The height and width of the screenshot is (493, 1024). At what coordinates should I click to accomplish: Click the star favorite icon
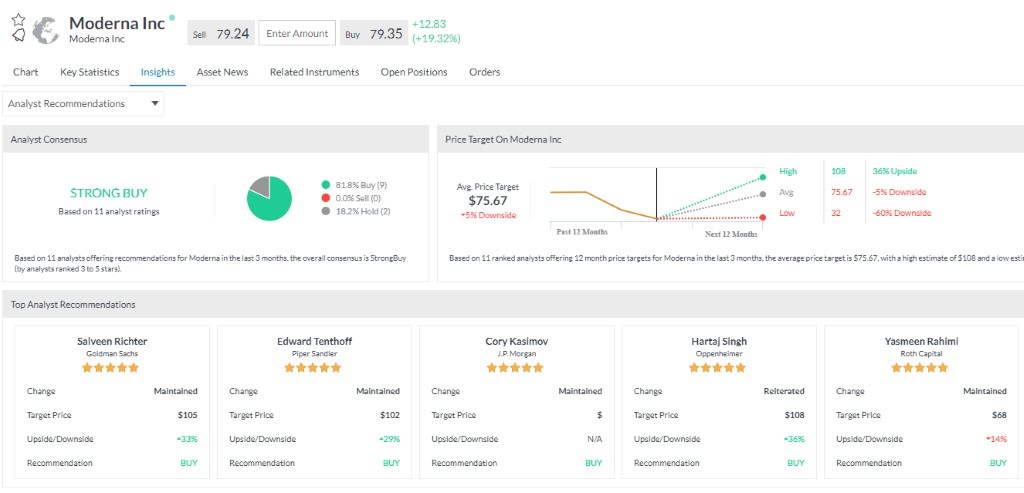pos(19,18)
